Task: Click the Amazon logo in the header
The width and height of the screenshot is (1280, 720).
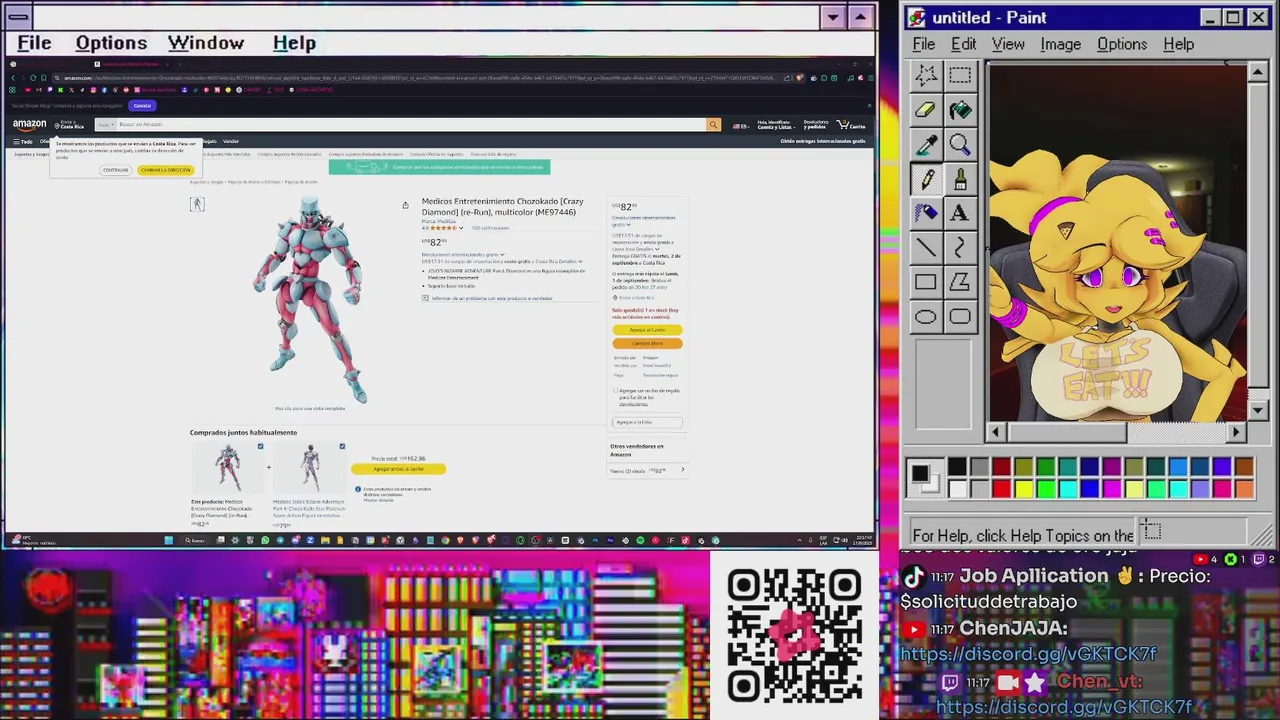Action: 29,125
